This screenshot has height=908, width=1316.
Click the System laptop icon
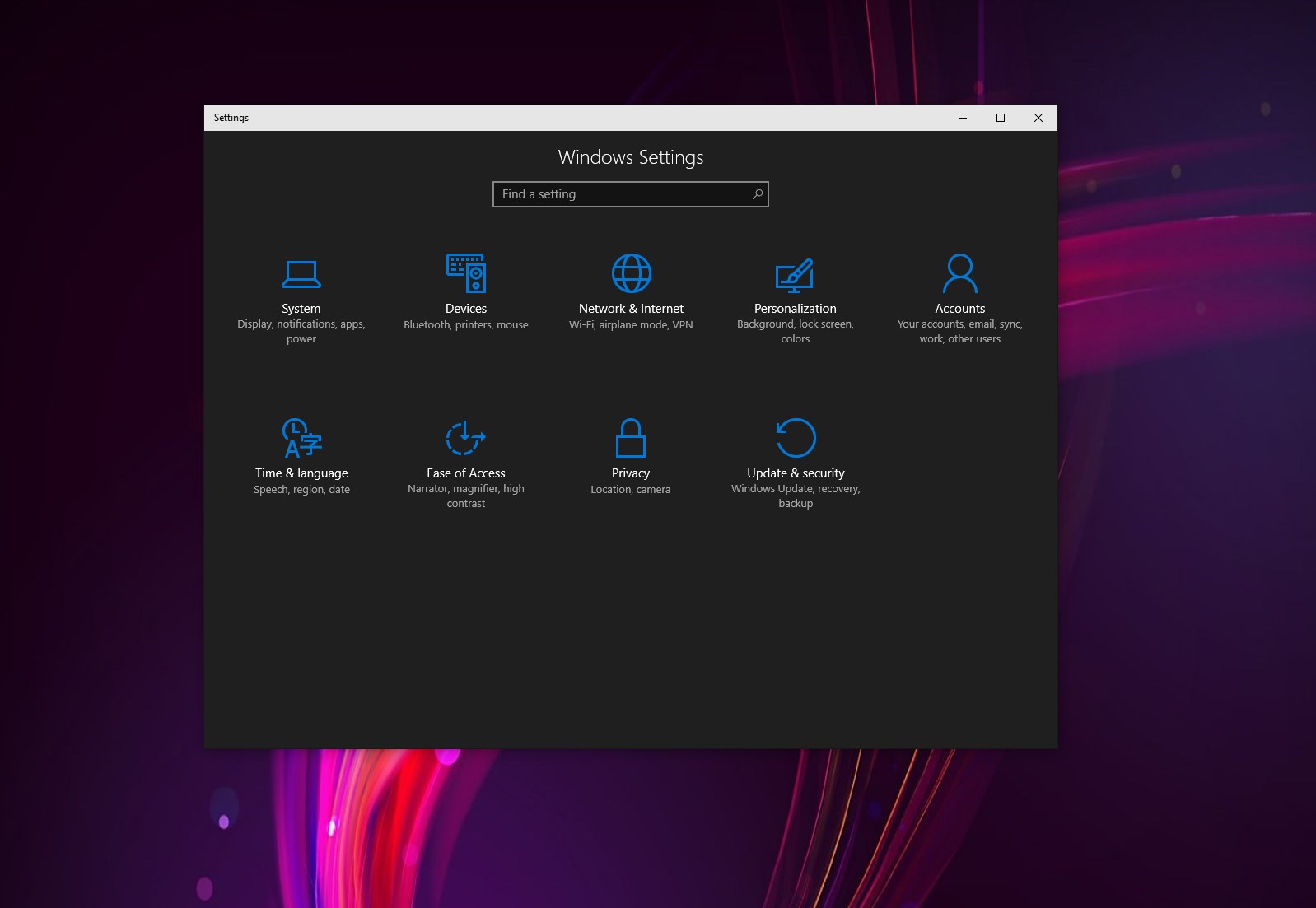(x=301, y=274)
